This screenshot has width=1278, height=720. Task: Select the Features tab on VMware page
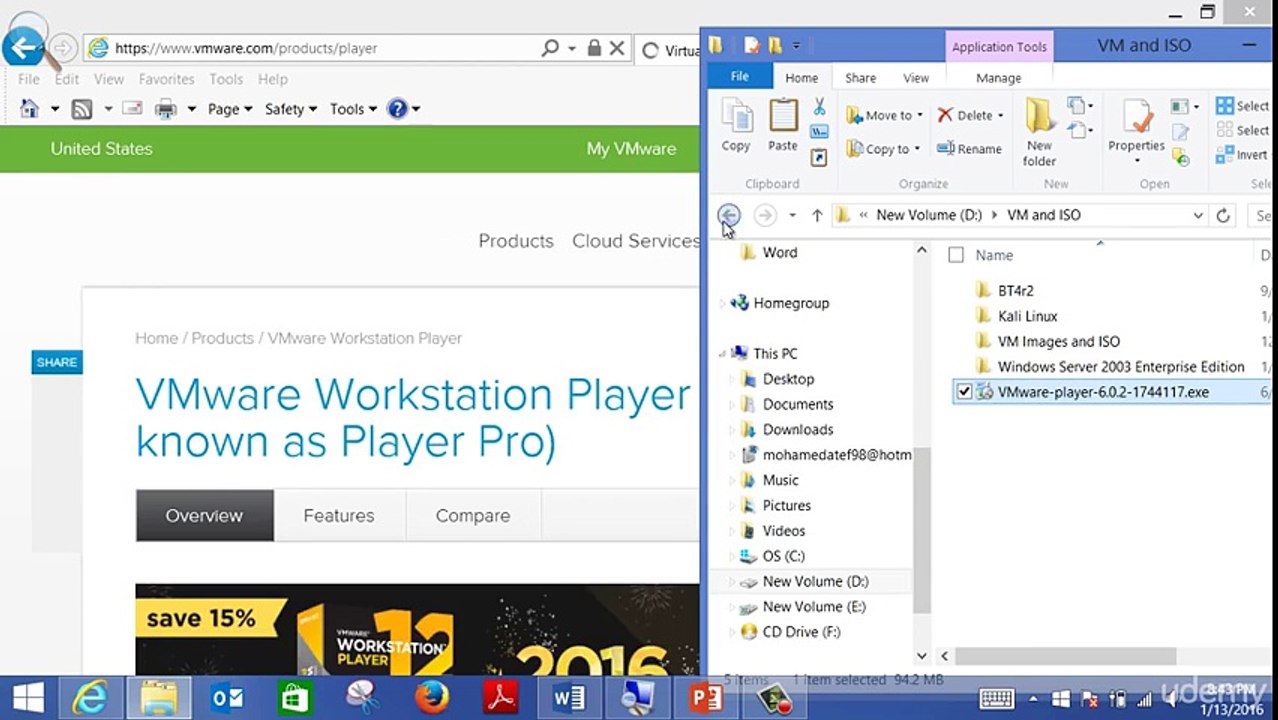(x=339, y=516)
